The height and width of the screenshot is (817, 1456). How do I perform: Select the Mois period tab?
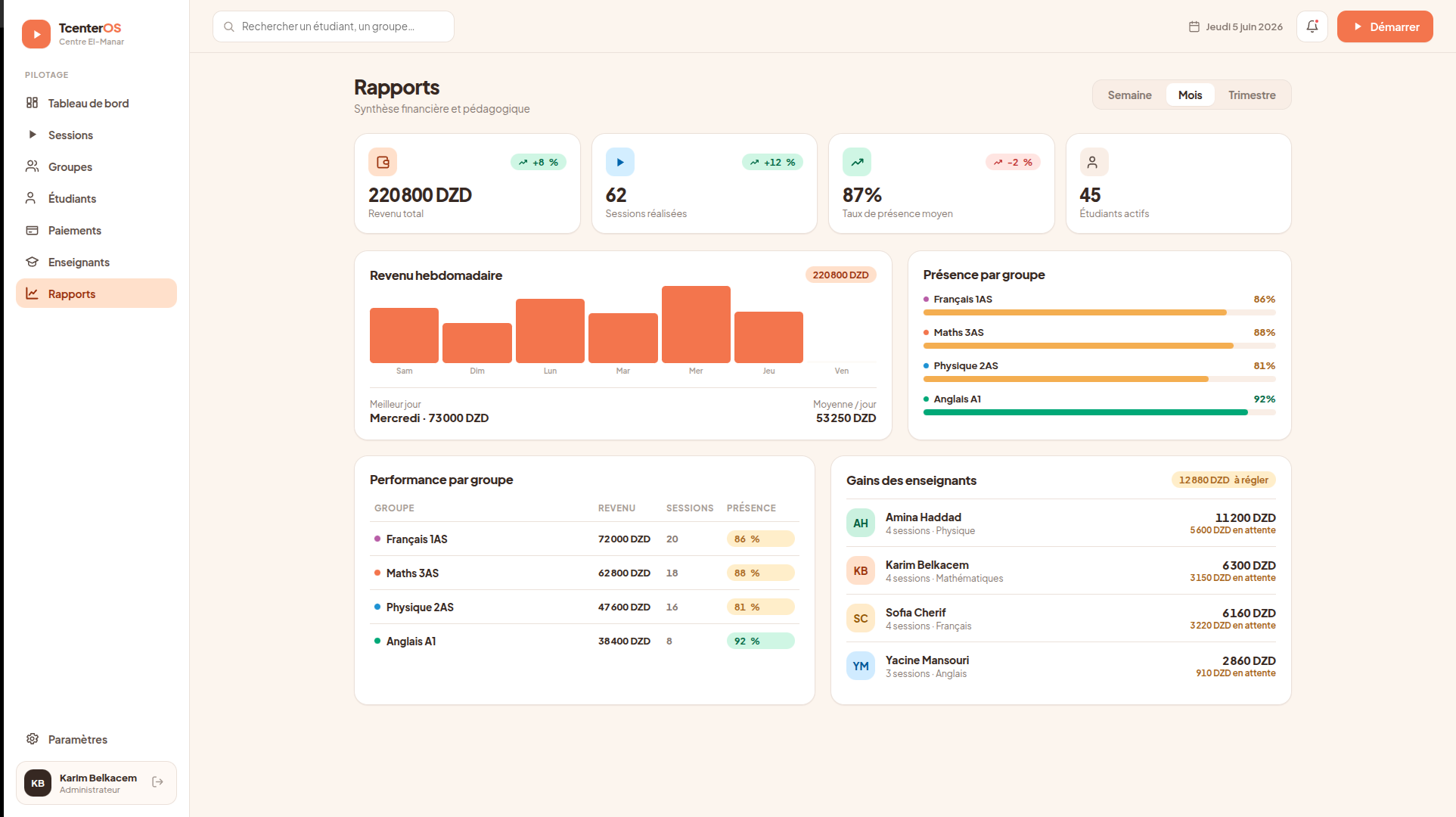1190,95
